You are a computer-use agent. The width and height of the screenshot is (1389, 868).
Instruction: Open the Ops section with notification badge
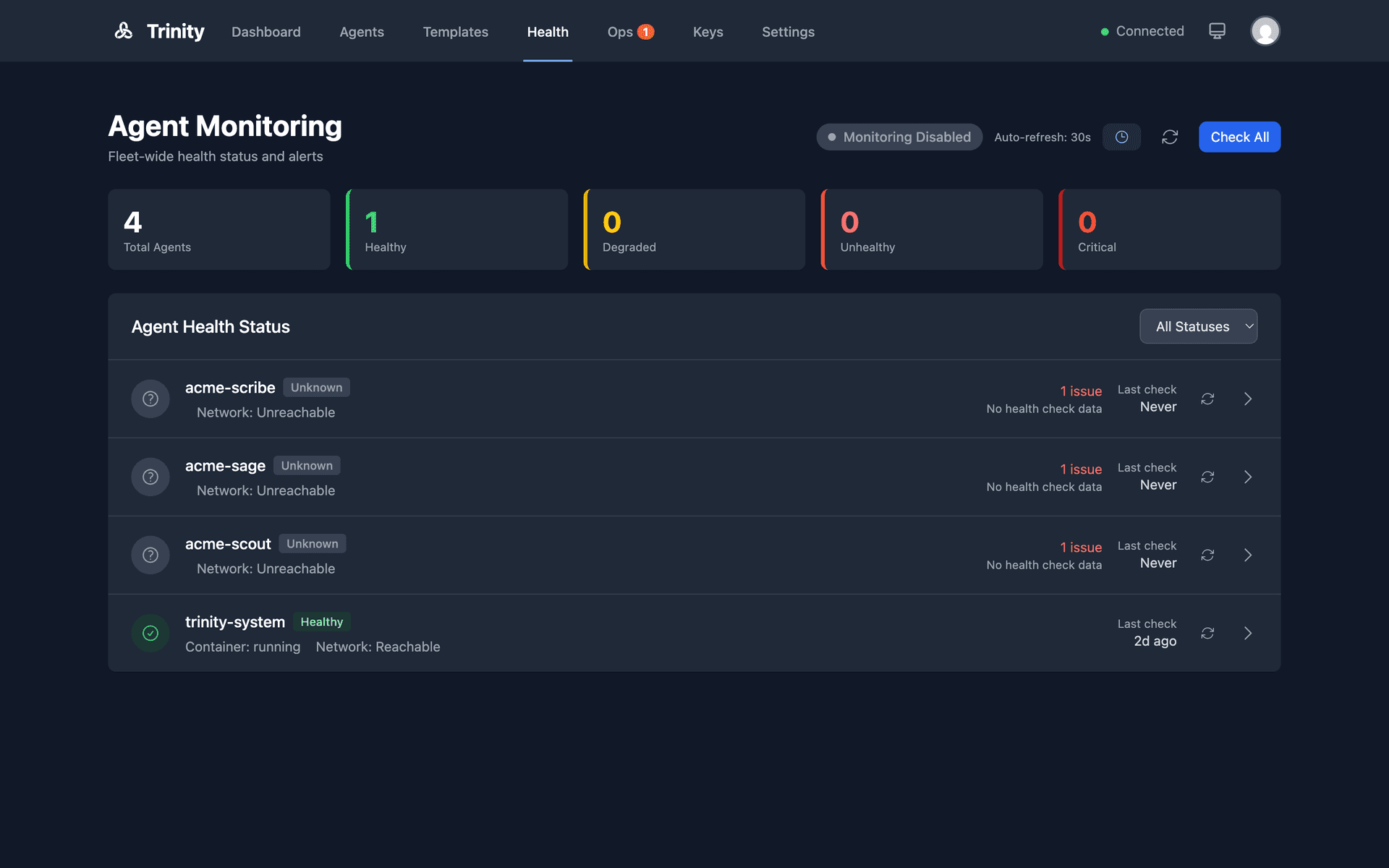click(629, 32)
